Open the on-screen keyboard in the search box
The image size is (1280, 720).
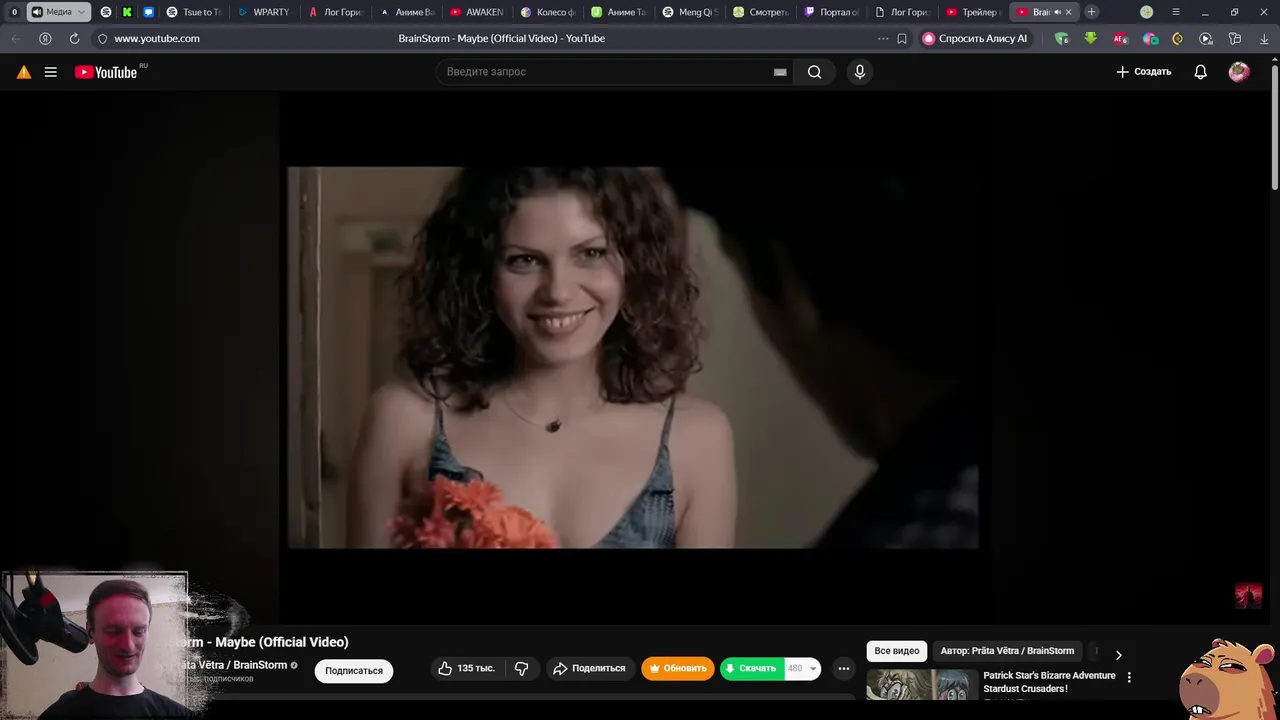[780, 72]
